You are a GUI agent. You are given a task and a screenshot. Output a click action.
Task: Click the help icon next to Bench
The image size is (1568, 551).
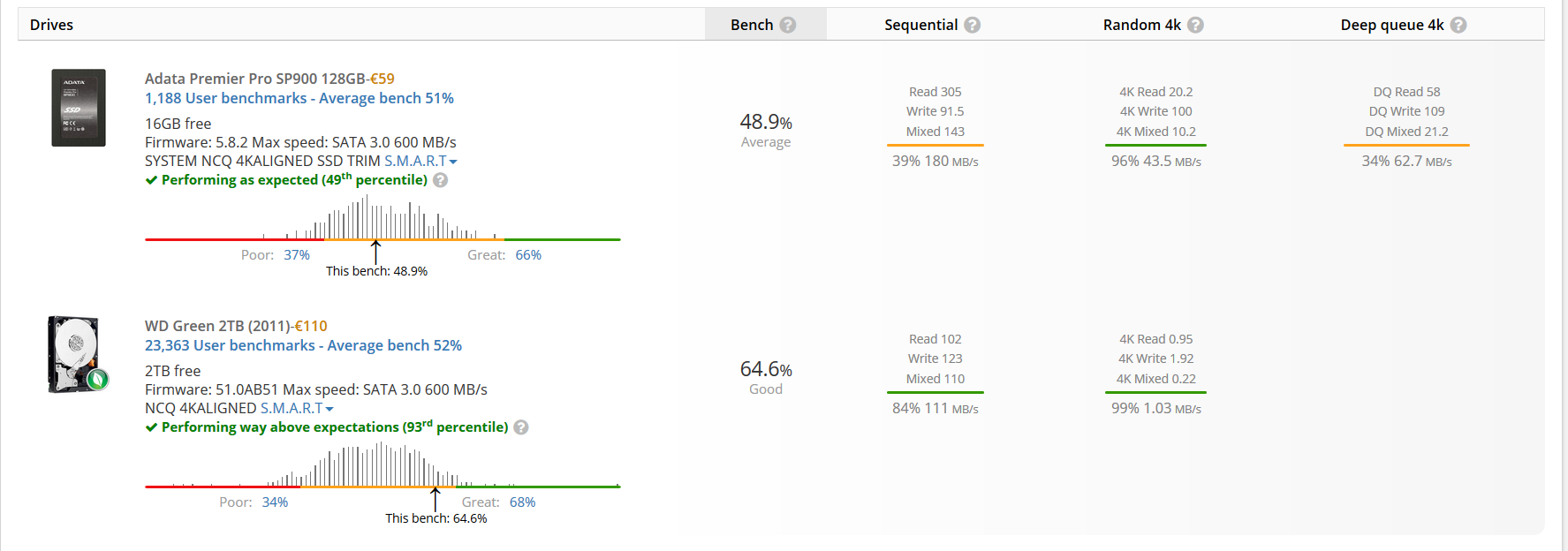coord(788,25)
